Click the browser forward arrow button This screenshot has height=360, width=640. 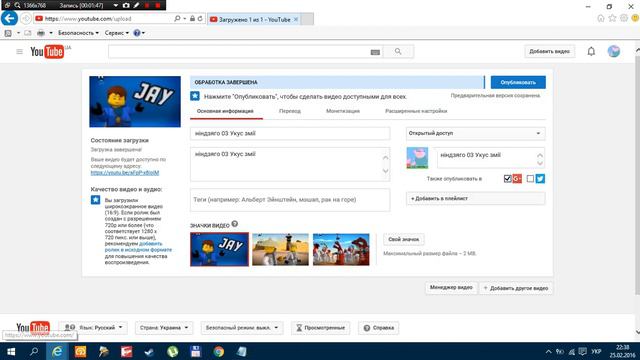[26, 19]
